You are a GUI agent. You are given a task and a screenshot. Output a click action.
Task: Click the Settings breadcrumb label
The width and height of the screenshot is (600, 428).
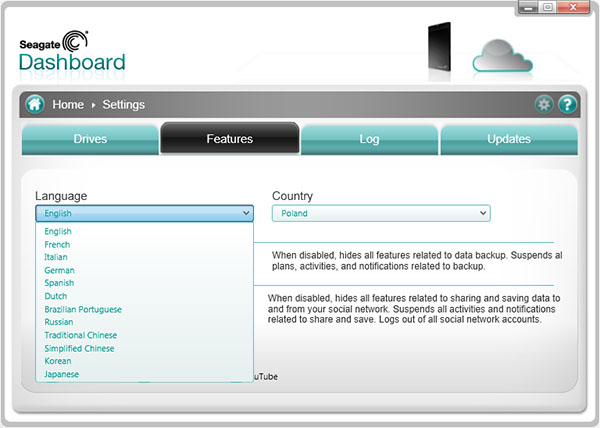click(124, 104)
